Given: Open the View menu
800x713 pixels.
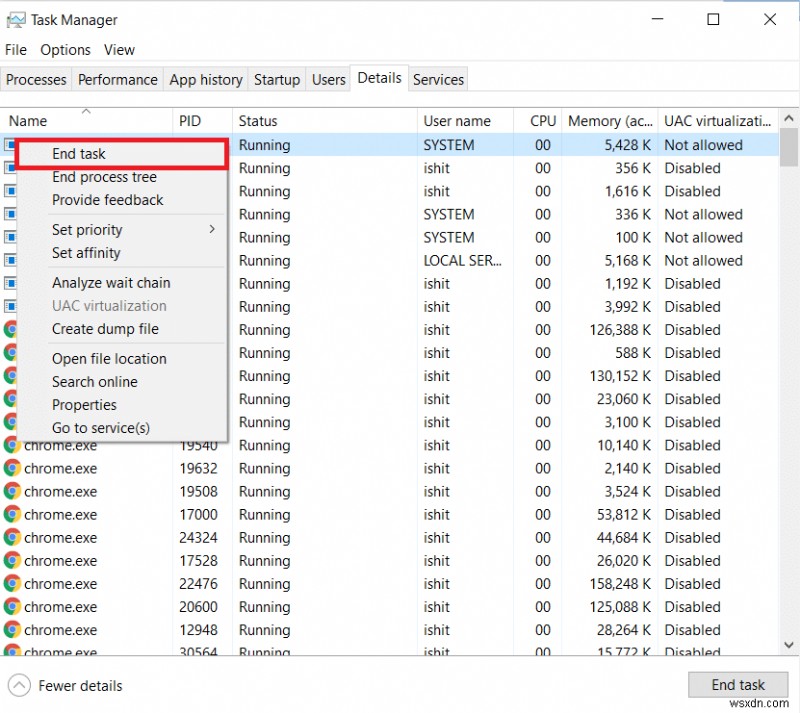Looking at the screenshot, I should pos(119,49).
